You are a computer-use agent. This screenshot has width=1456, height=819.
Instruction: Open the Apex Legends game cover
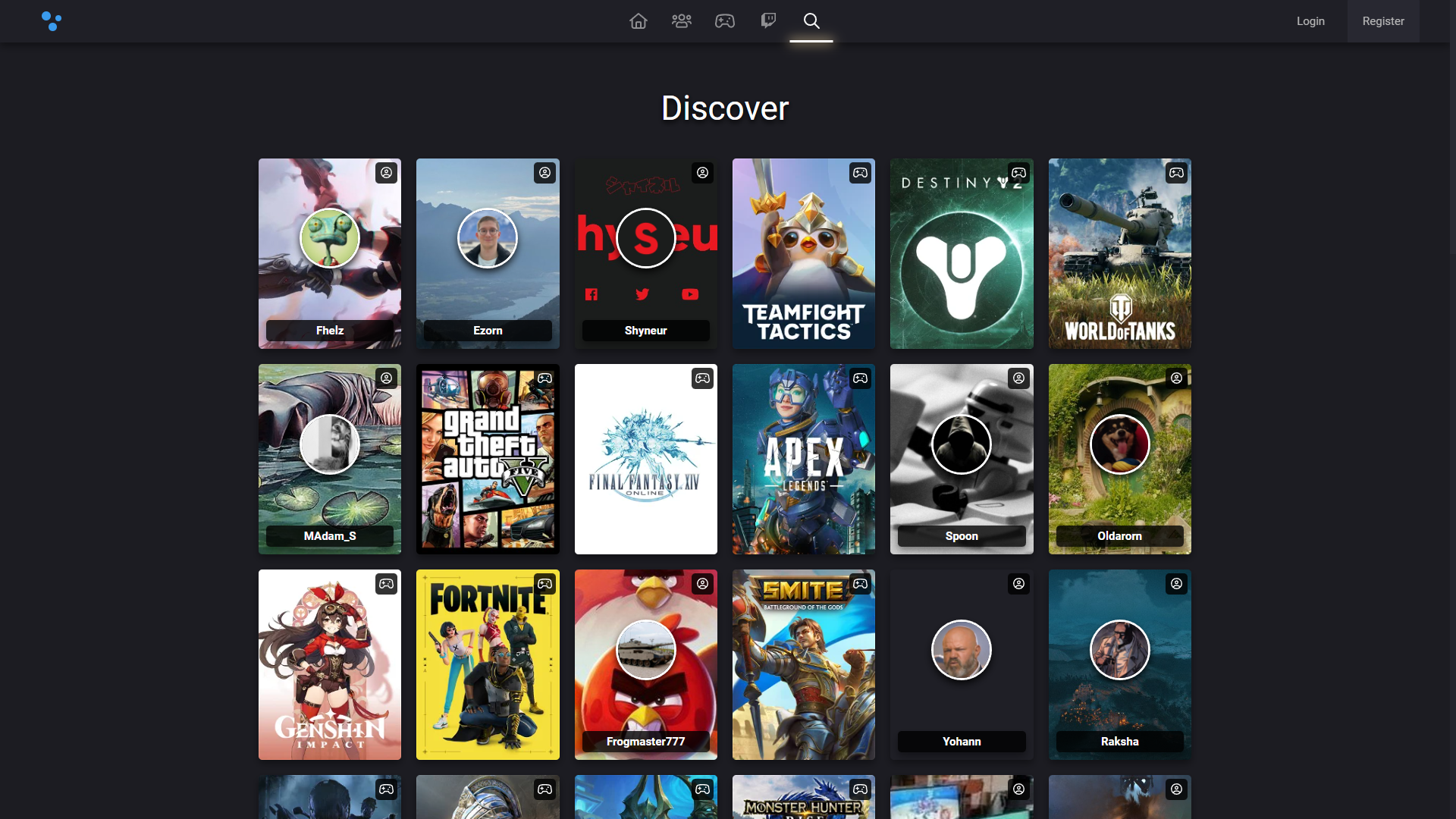tap(804, 459)
